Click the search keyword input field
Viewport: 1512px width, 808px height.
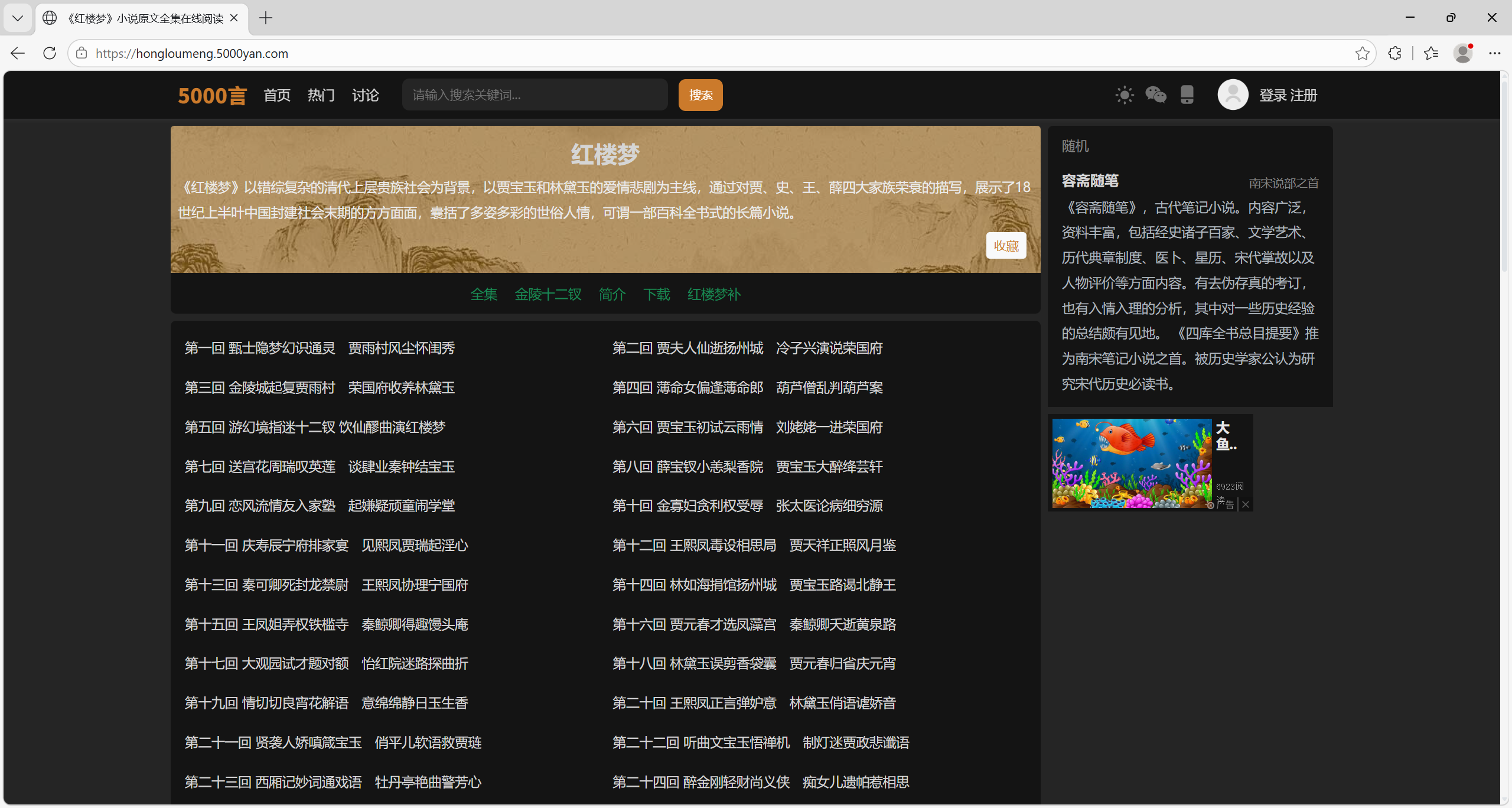pos(535,95)
